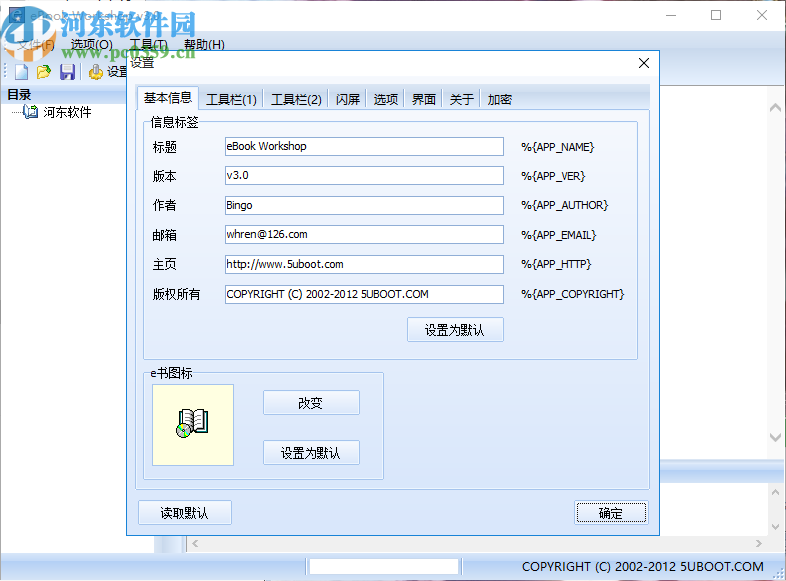Click 设置为默认 under the info tags
786x581 pixels.
[455, 330]
